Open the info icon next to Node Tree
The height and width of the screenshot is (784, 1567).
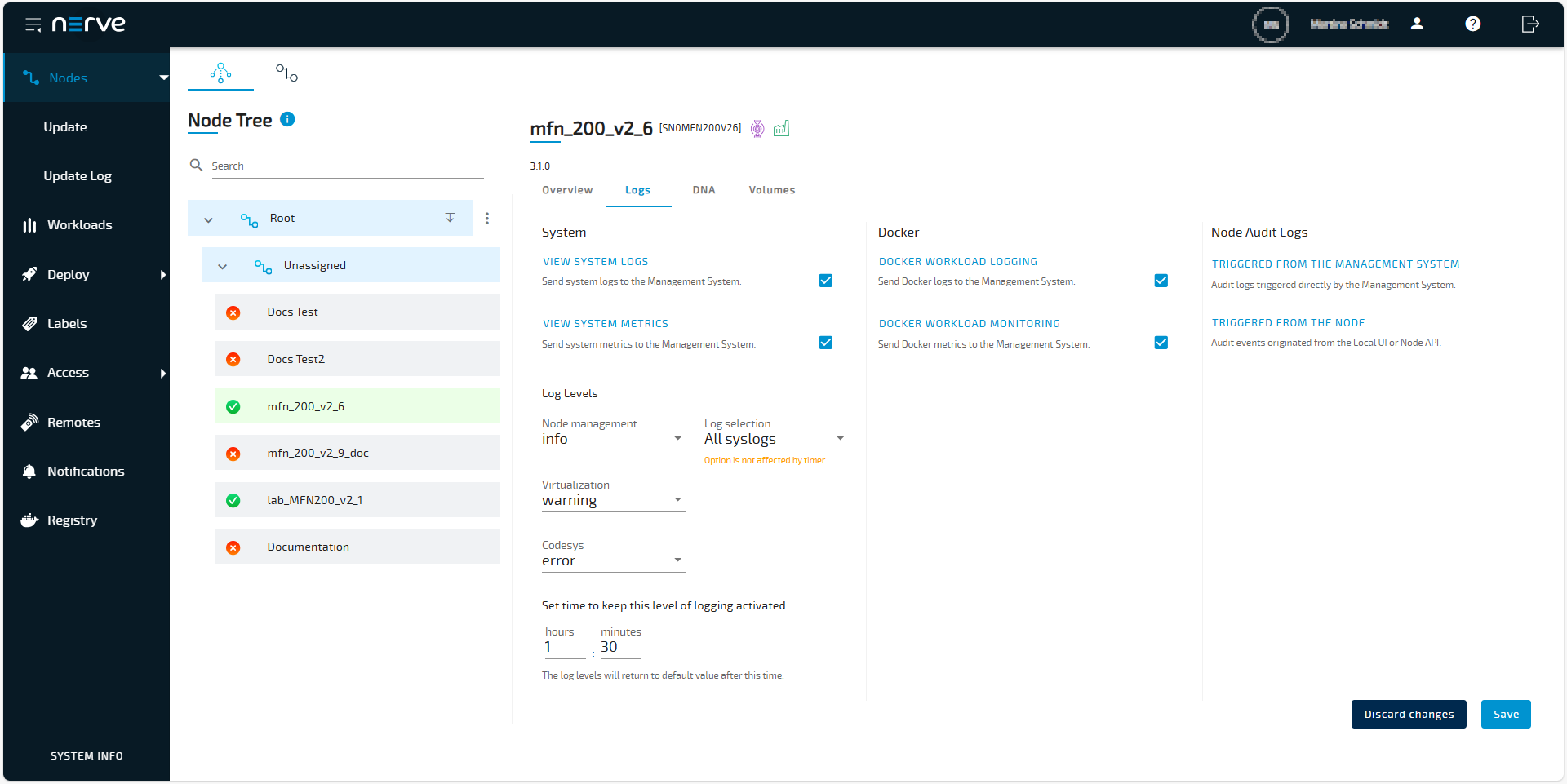coord(287,120)
